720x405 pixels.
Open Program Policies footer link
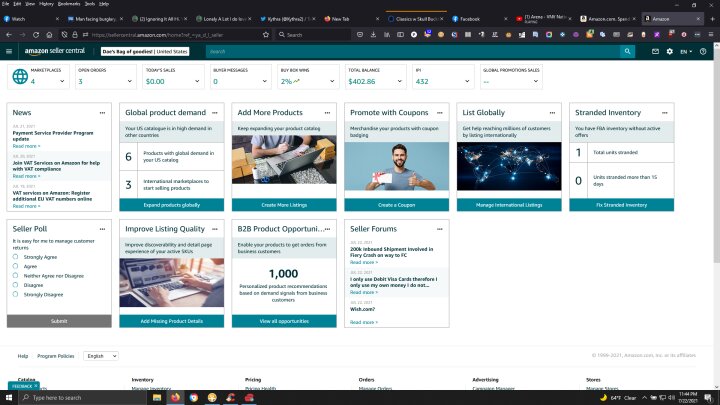(x=56, y=356)
